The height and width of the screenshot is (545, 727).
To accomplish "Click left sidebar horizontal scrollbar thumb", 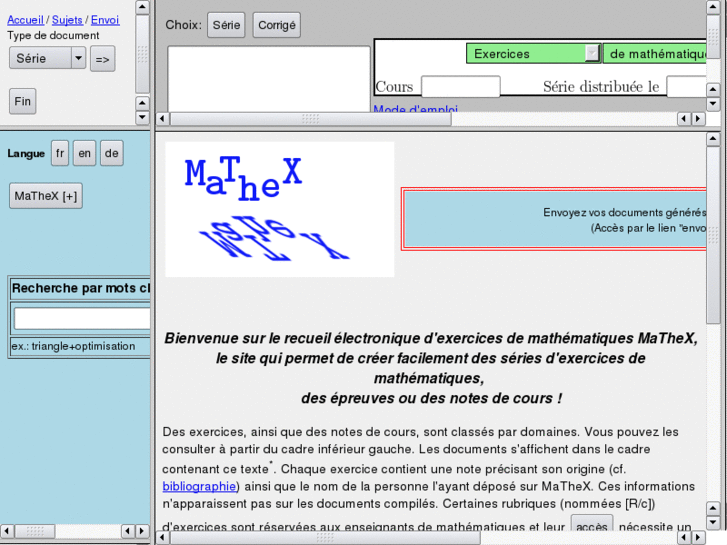I will coord(34,531).
